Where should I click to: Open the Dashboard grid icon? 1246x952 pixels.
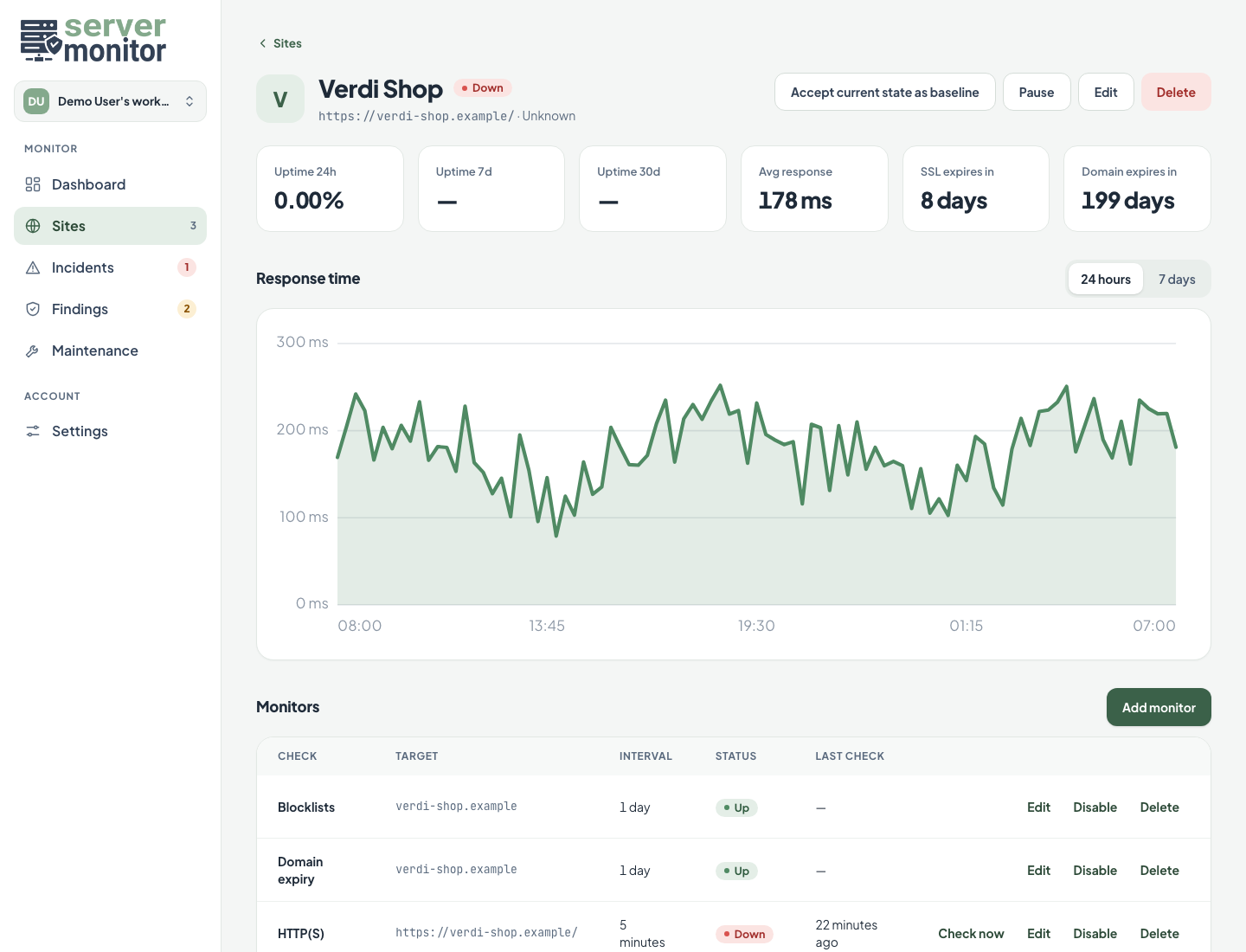33,184
